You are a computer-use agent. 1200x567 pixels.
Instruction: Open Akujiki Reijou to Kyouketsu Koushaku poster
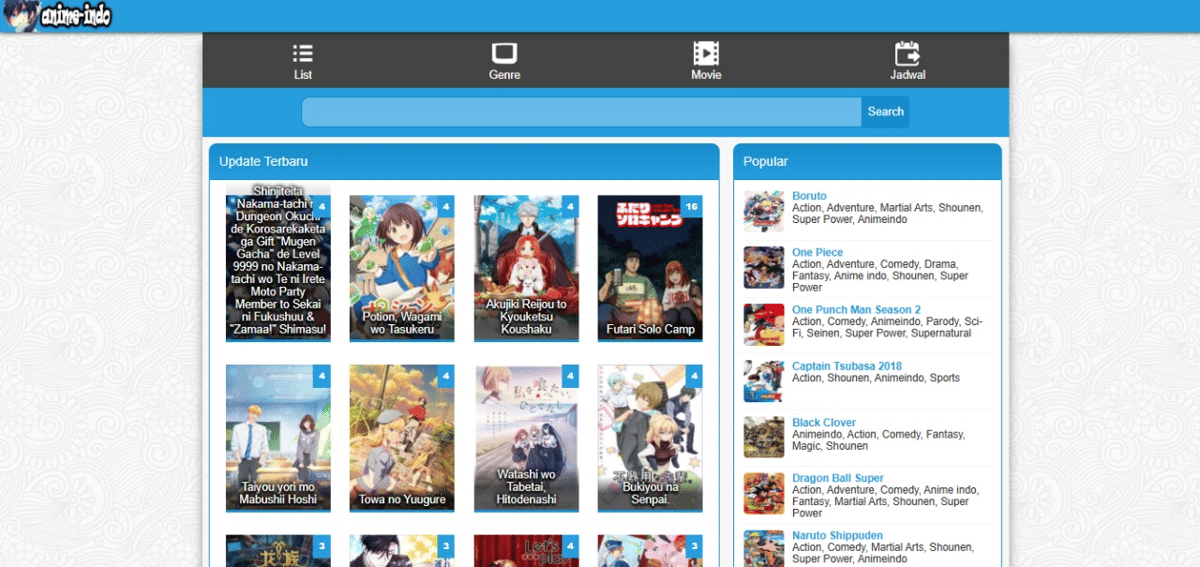point(526,267)
